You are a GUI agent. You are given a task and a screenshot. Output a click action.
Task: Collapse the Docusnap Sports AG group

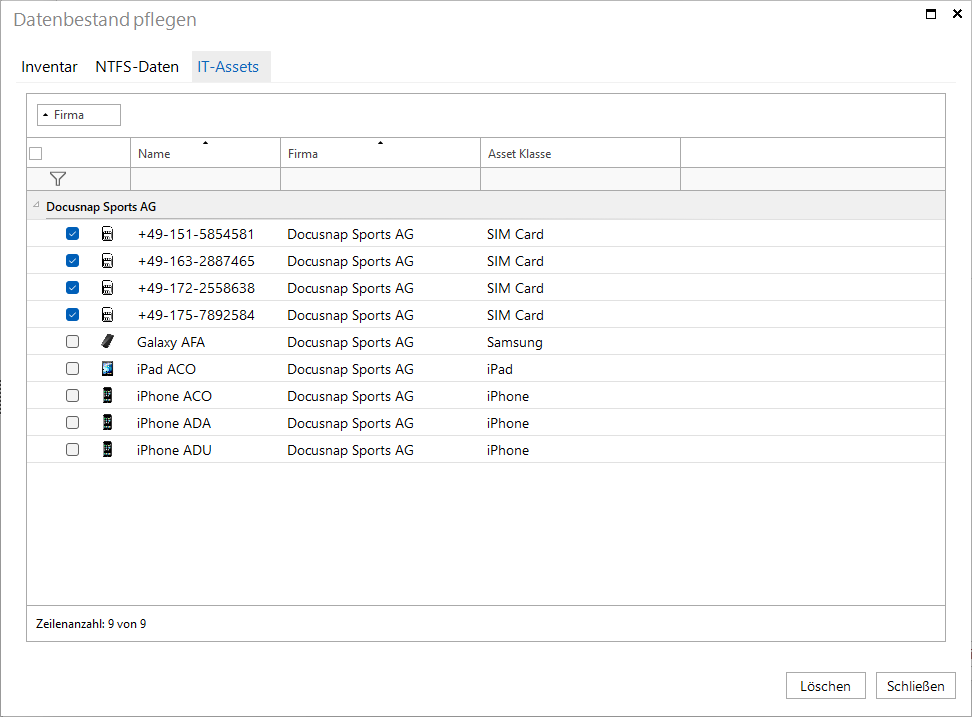pos(36,205)
